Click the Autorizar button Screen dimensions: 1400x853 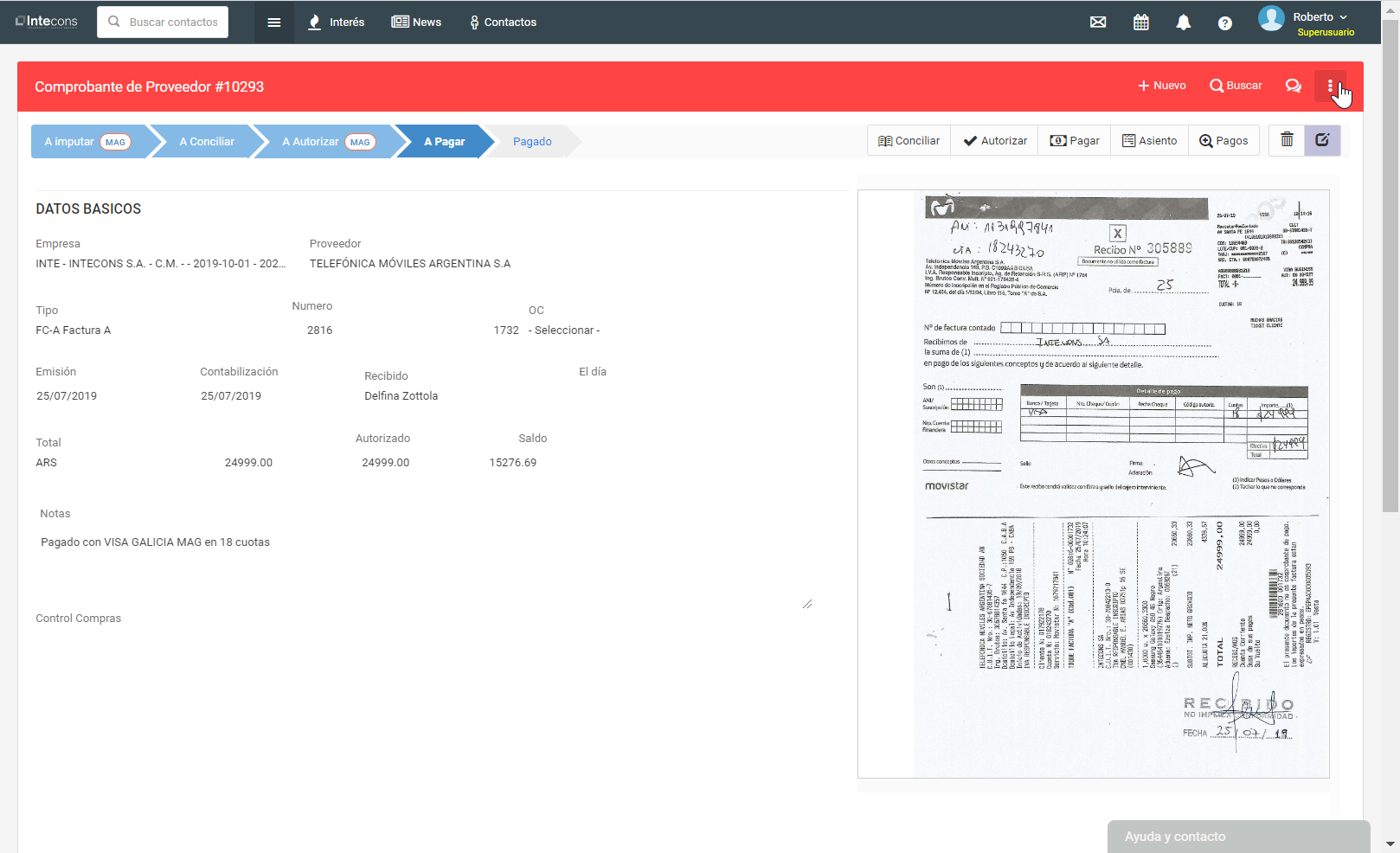(x=995, y=141)
